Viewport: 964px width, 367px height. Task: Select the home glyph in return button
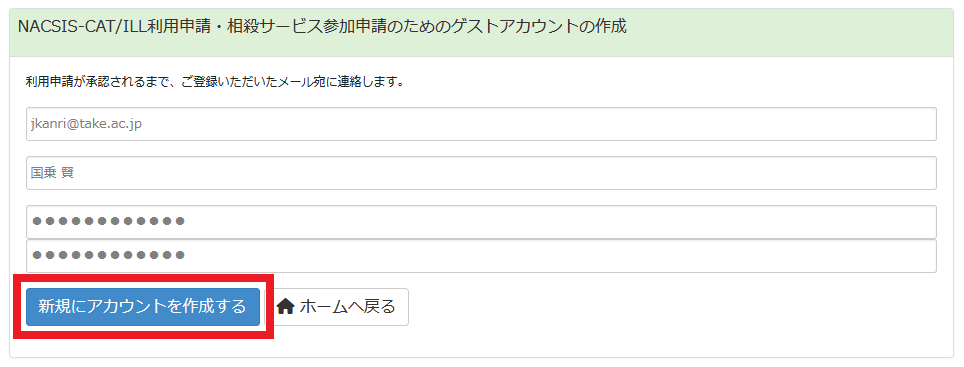[286, 306]
